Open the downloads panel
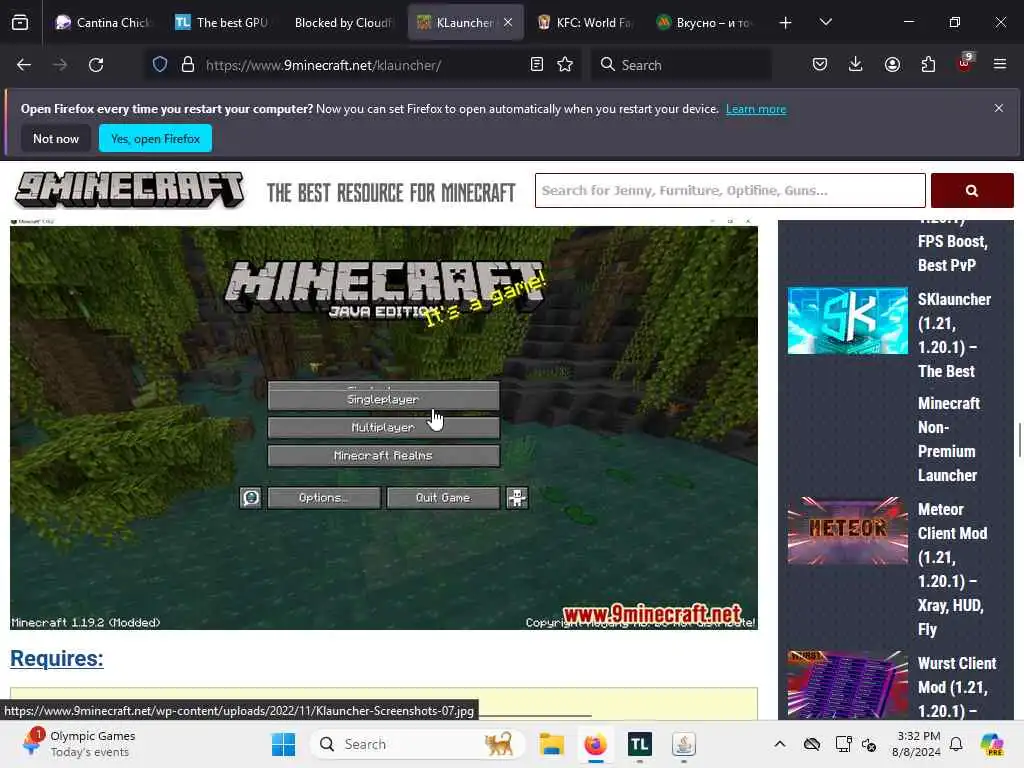The height and width of the screenshot is (768, 1024). pyautogui.click(x=856, y=65)
